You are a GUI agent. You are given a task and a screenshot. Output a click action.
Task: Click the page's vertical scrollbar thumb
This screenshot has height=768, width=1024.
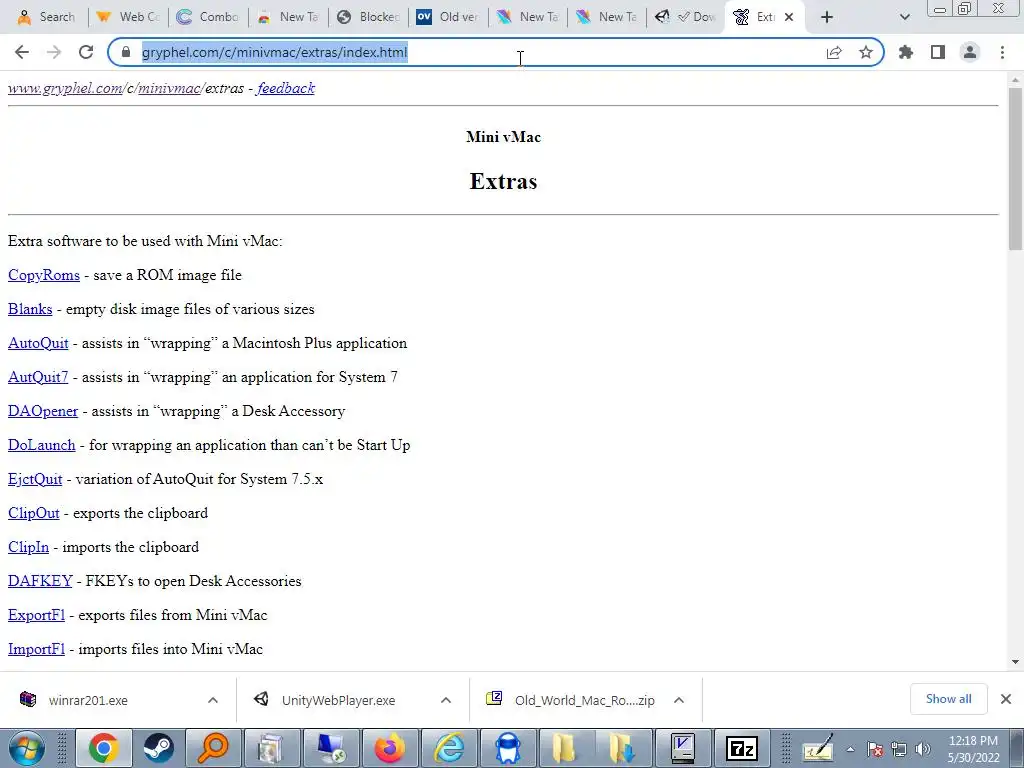pos(1015,168)
